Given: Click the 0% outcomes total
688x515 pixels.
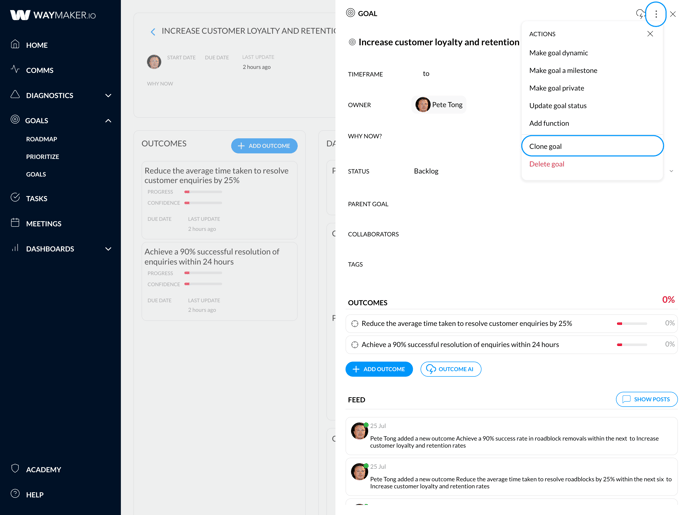Looking at the screenshot, I should click(x=668, y=300).
